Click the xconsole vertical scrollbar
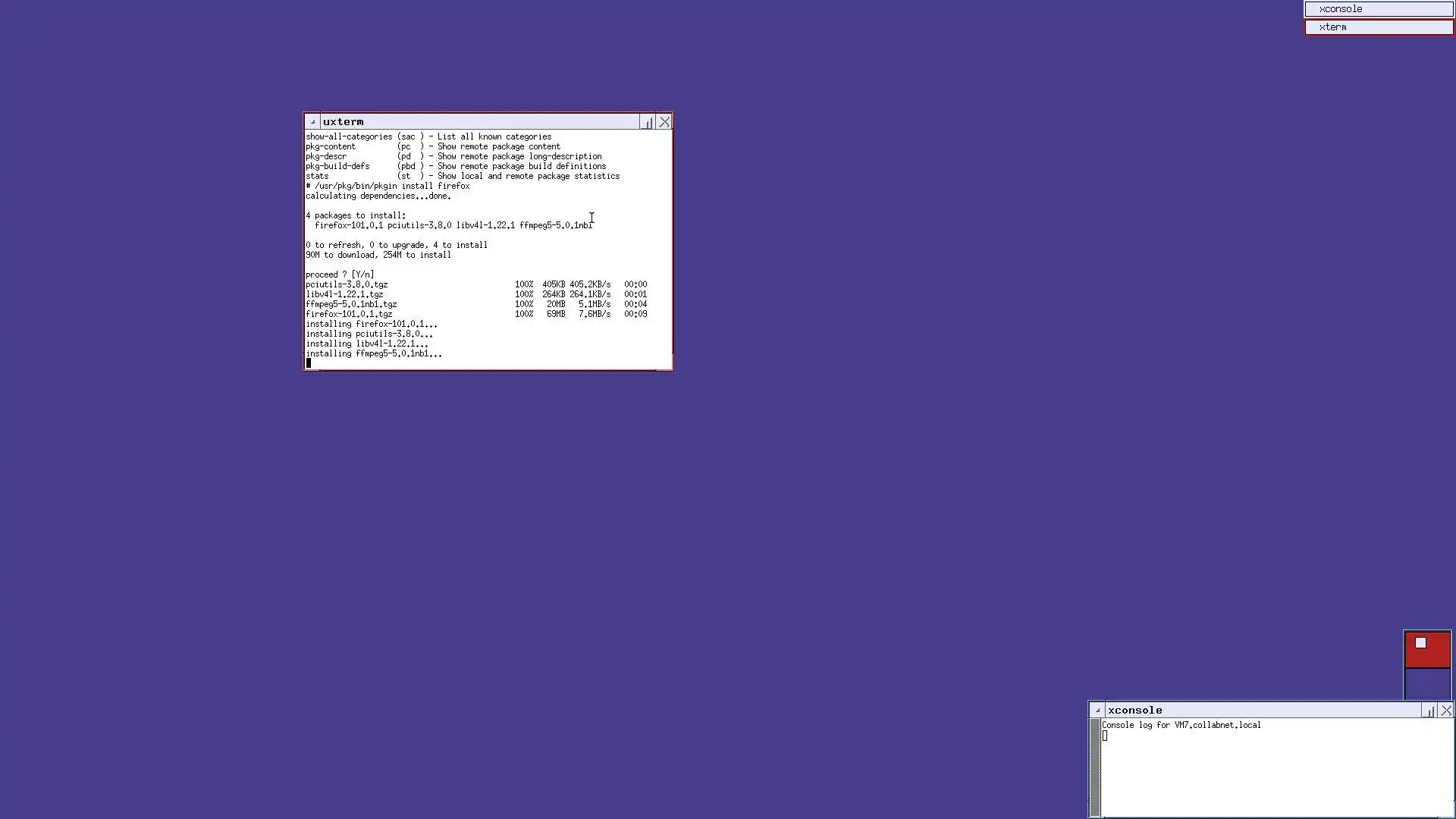The width and height of the screenshot is (1456, 819). (x=1095, y=766)
